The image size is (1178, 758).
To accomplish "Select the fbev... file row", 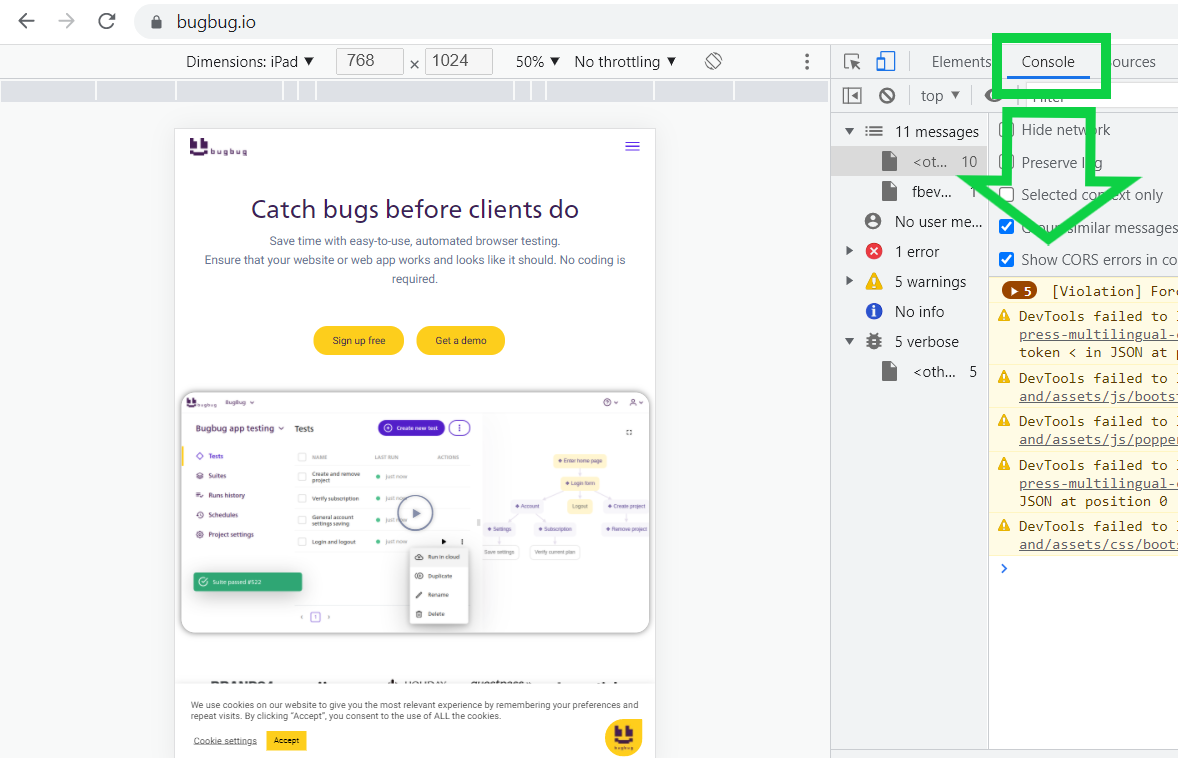I will tap(909, 192).
